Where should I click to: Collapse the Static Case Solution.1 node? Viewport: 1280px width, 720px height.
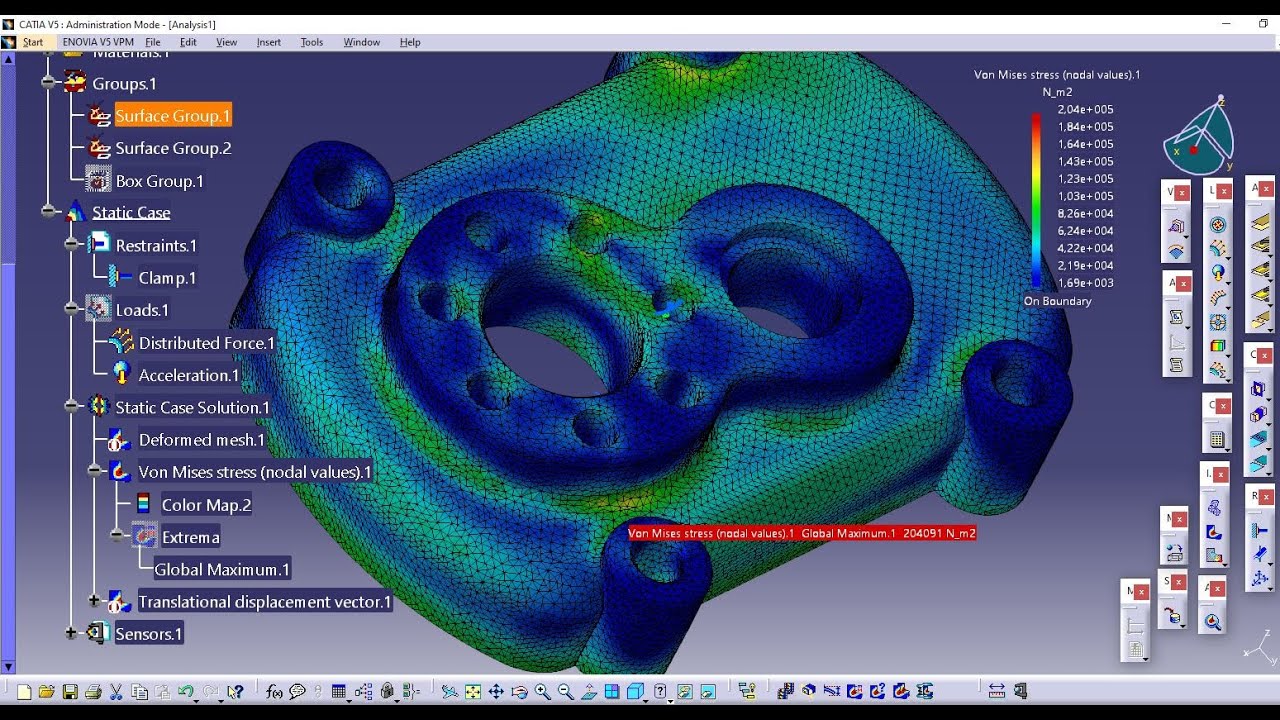(x=71, y=407)
